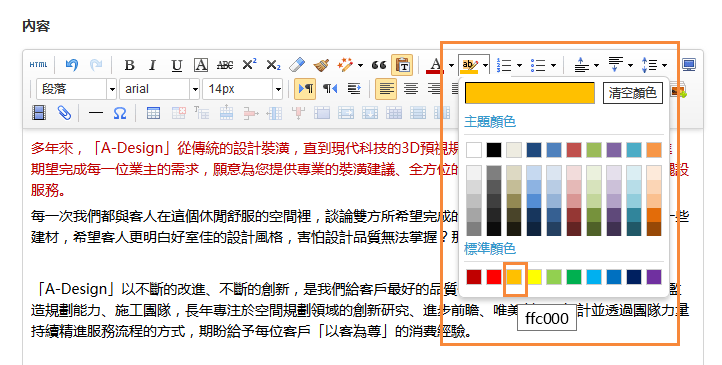Image resolution: width=722 pixels, height=365 pixels.
Task: Expand the font color picker arrow
Action: 451,65
